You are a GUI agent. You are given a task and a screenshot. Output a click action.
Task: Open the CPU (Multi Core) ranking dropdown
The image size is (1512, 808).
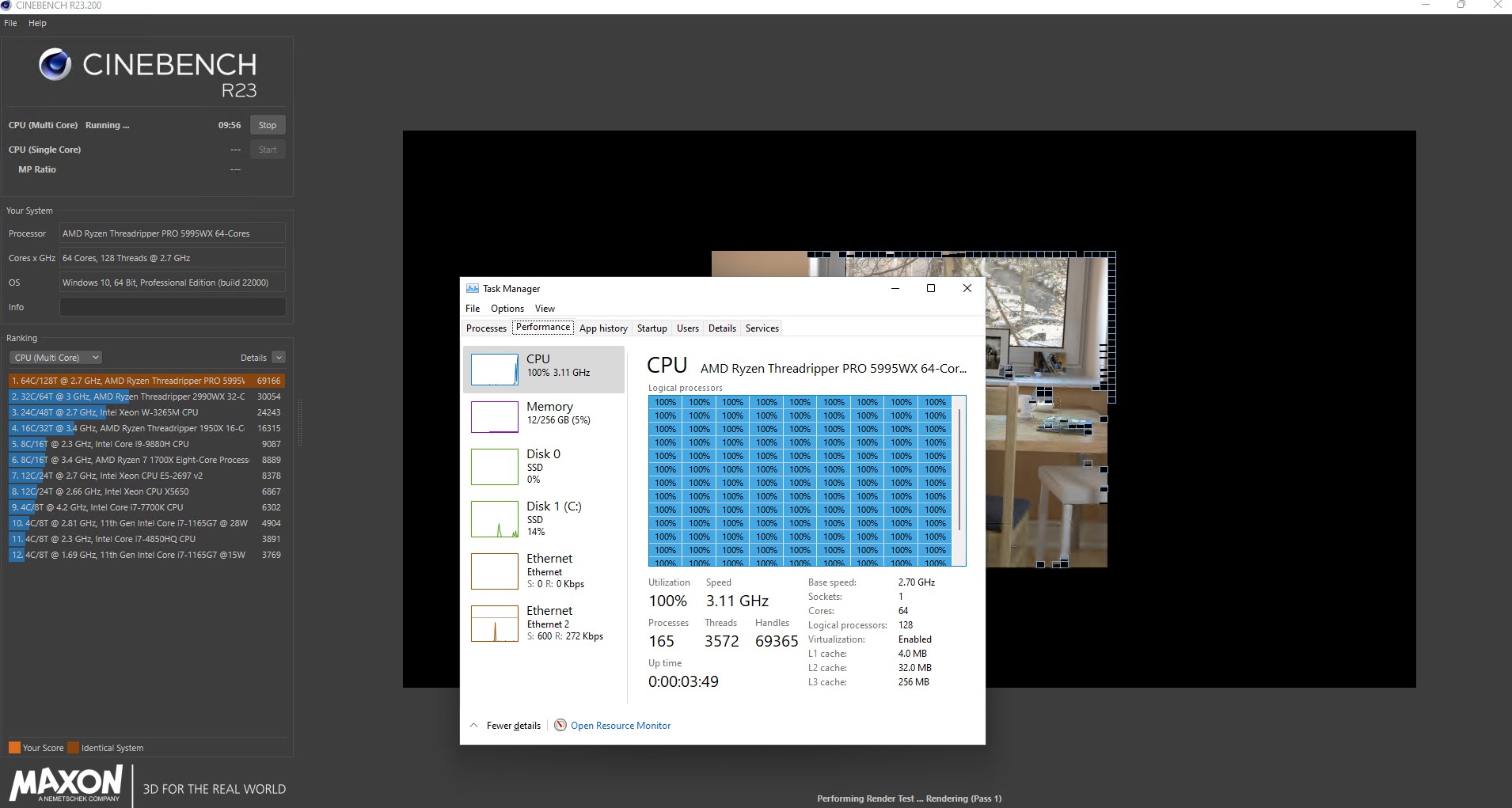56,358
